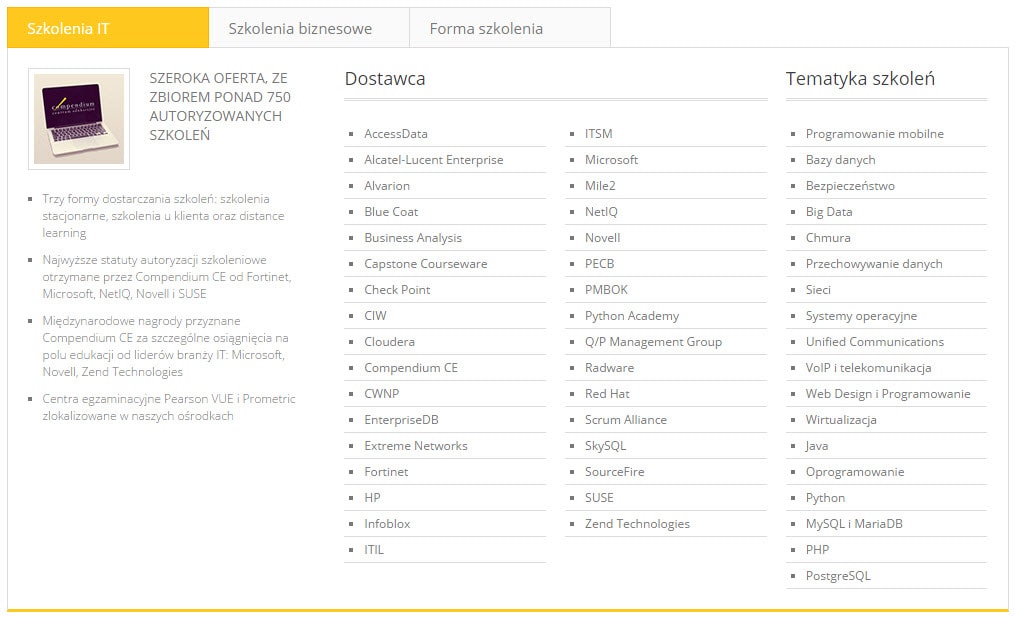The width and height of the screenshot is (1015, 618).
Task: Select Python Academy from the provider list
Action: pos(631,316)
